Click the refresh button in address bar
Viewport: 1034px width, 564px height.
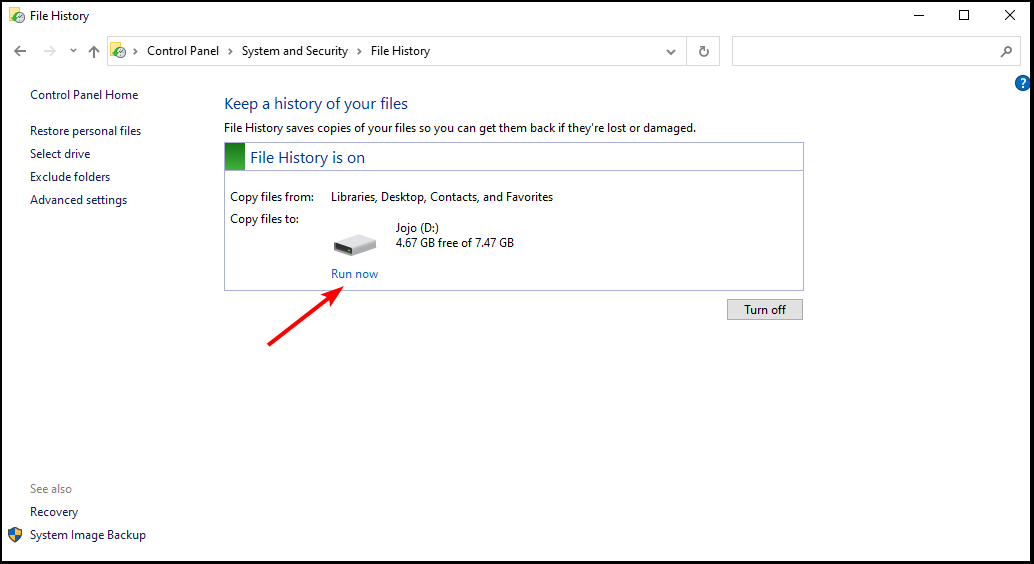click(x=704, y=51)
